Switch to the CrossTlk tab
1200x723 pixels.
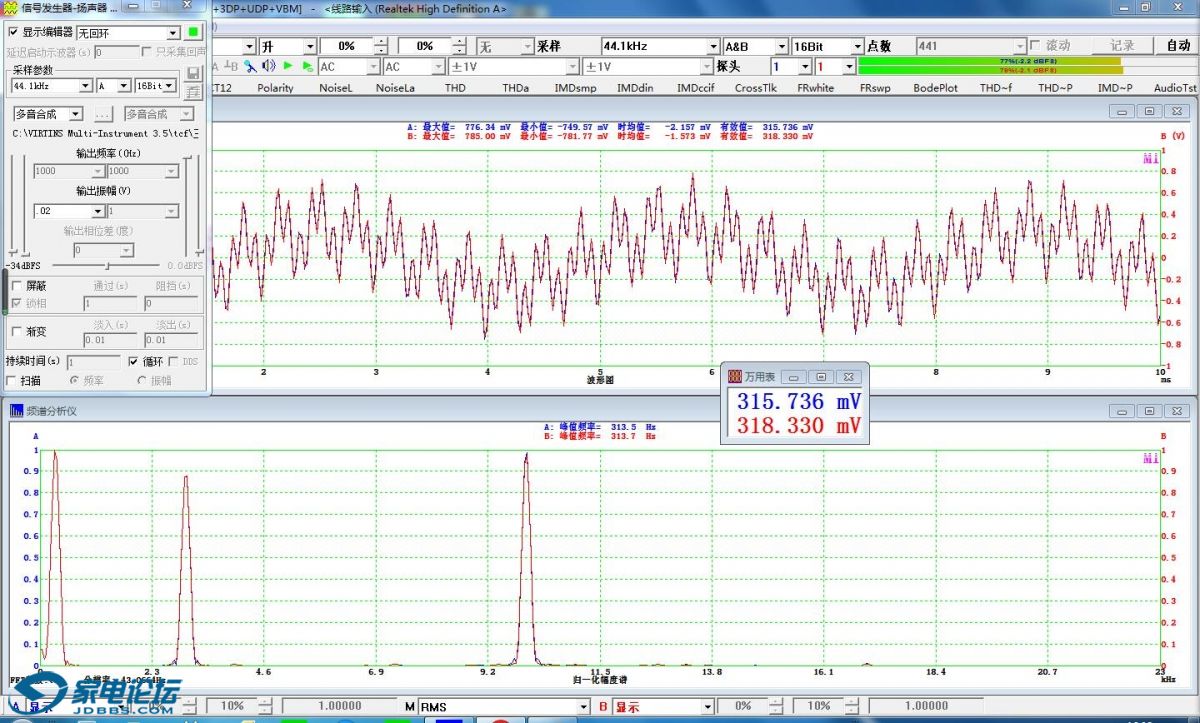click(x=755, y=88)
